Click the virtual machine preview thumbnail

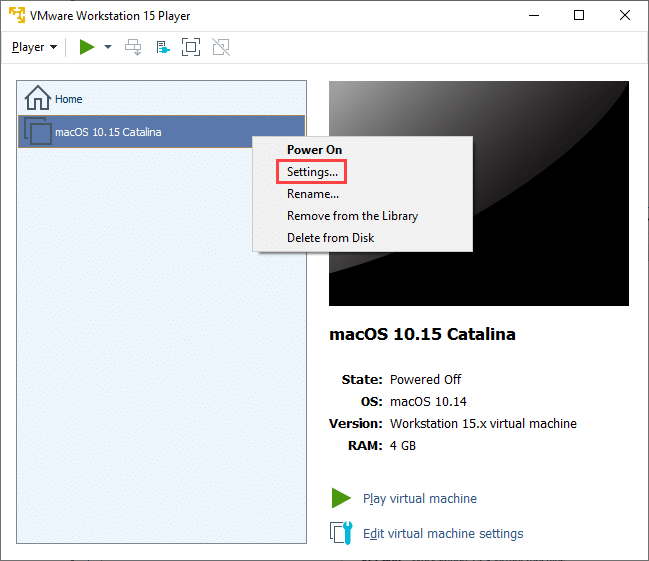click(x=479, y=193)
